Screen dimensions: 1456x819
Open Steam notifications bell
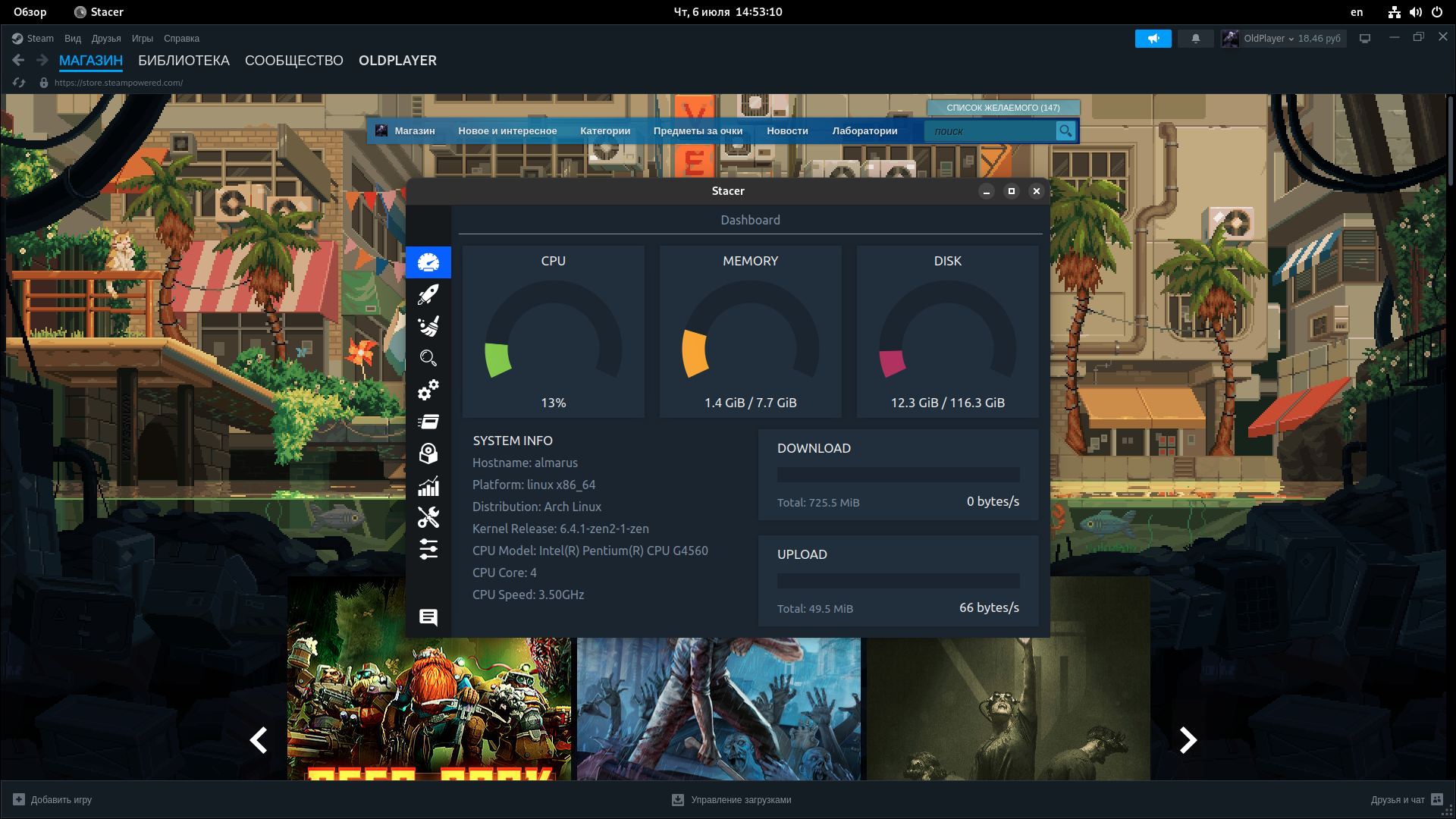(1195, 39)
